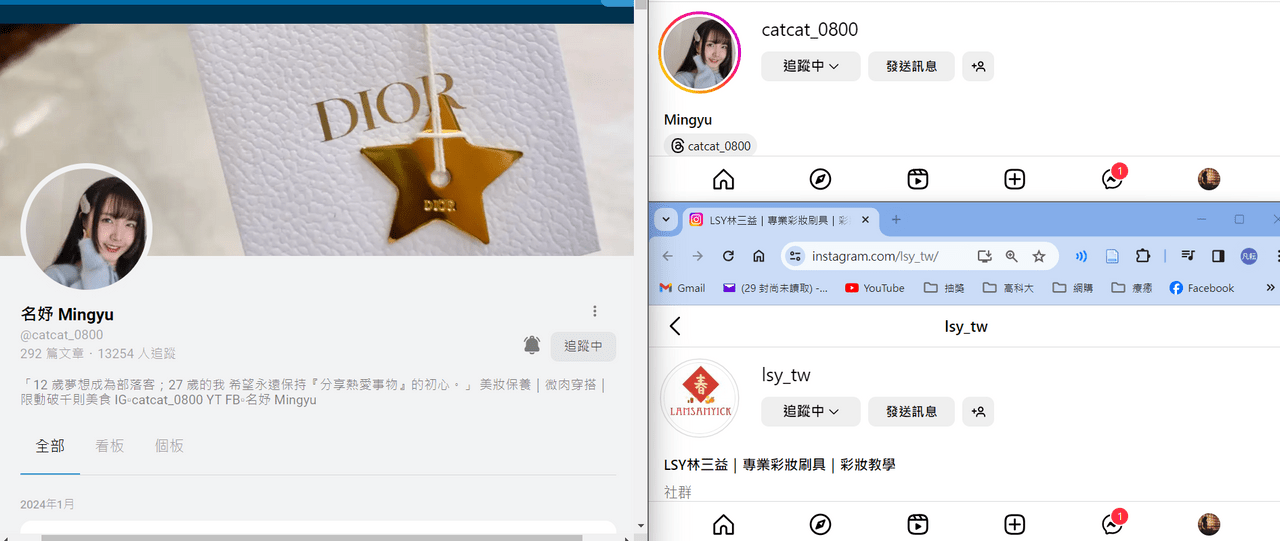Open Chrome tab search dropdown
The image size is (1280, 541).
[666, 220]
